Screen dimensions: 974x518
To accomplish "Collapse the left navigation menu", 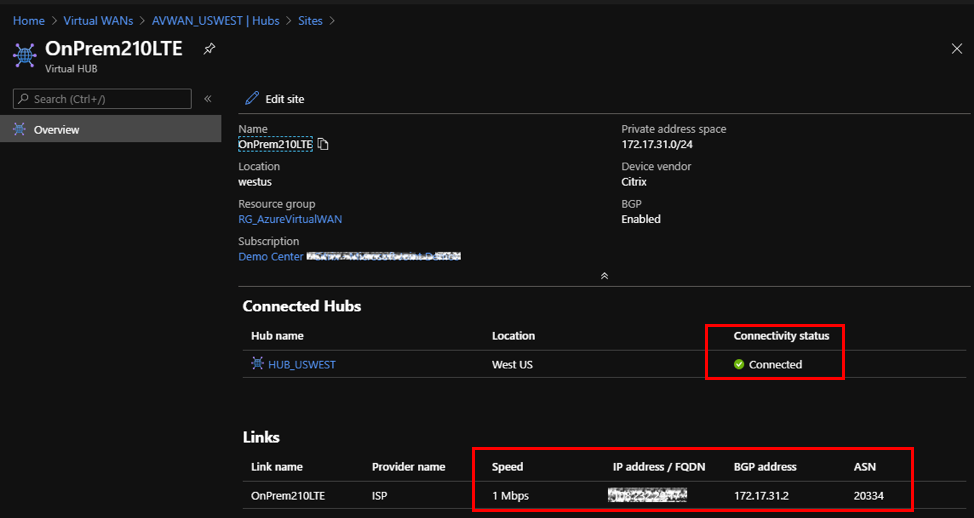I will (x=208, y=99).
